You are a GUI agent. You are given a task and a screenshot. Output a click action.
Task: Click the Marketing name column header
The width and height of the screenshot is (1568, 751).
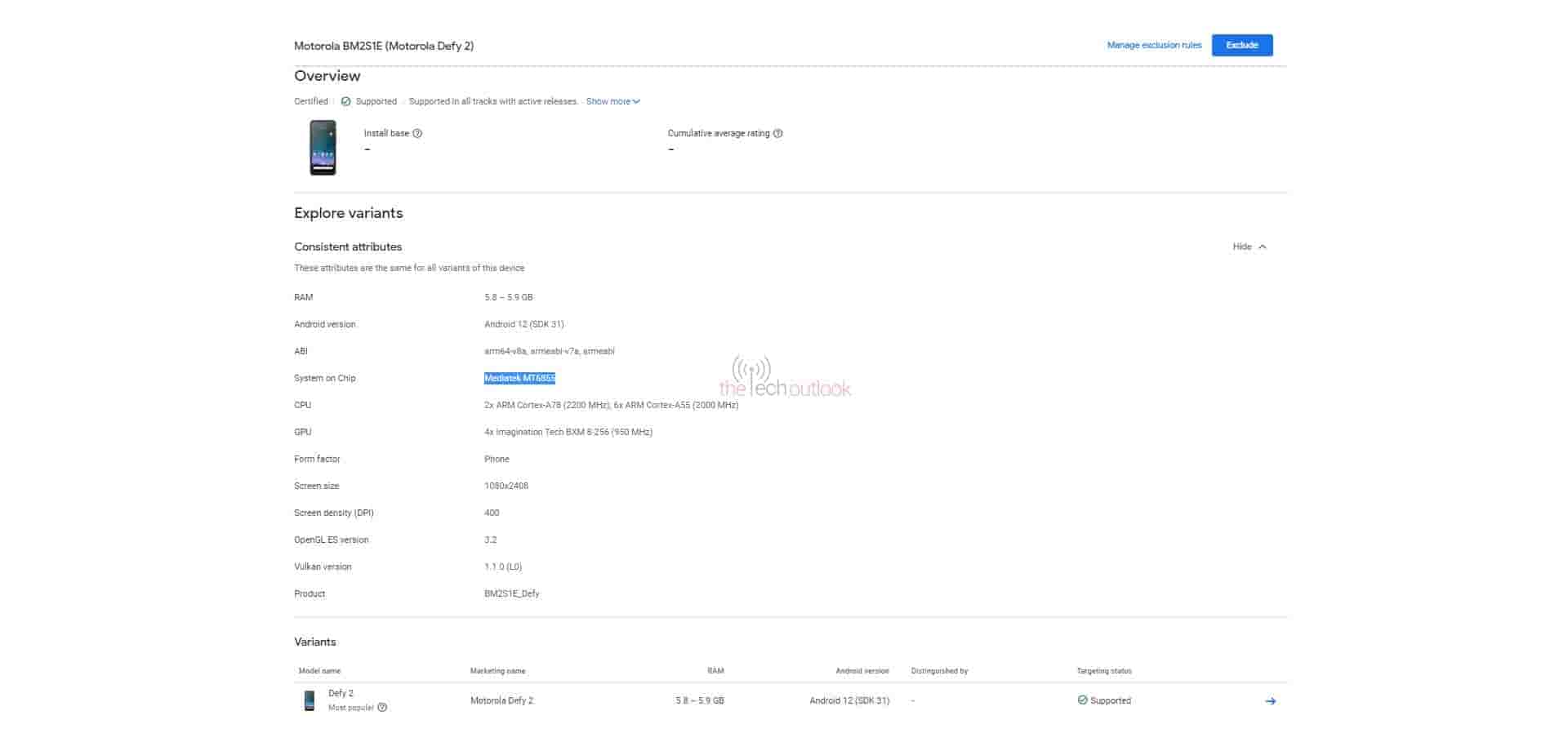point(497,671)
